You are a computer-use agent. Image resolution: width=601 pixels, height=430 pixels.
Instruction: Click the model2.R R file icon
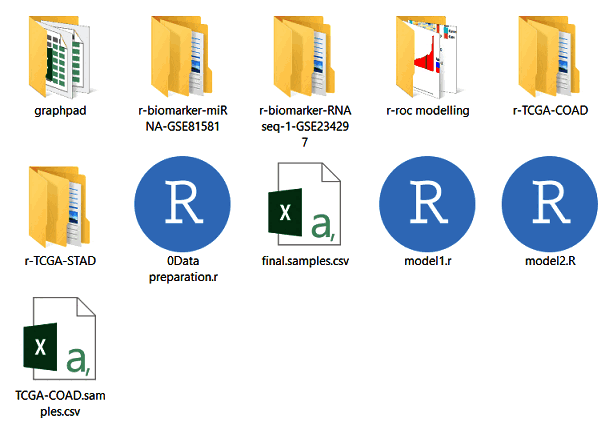549,206
